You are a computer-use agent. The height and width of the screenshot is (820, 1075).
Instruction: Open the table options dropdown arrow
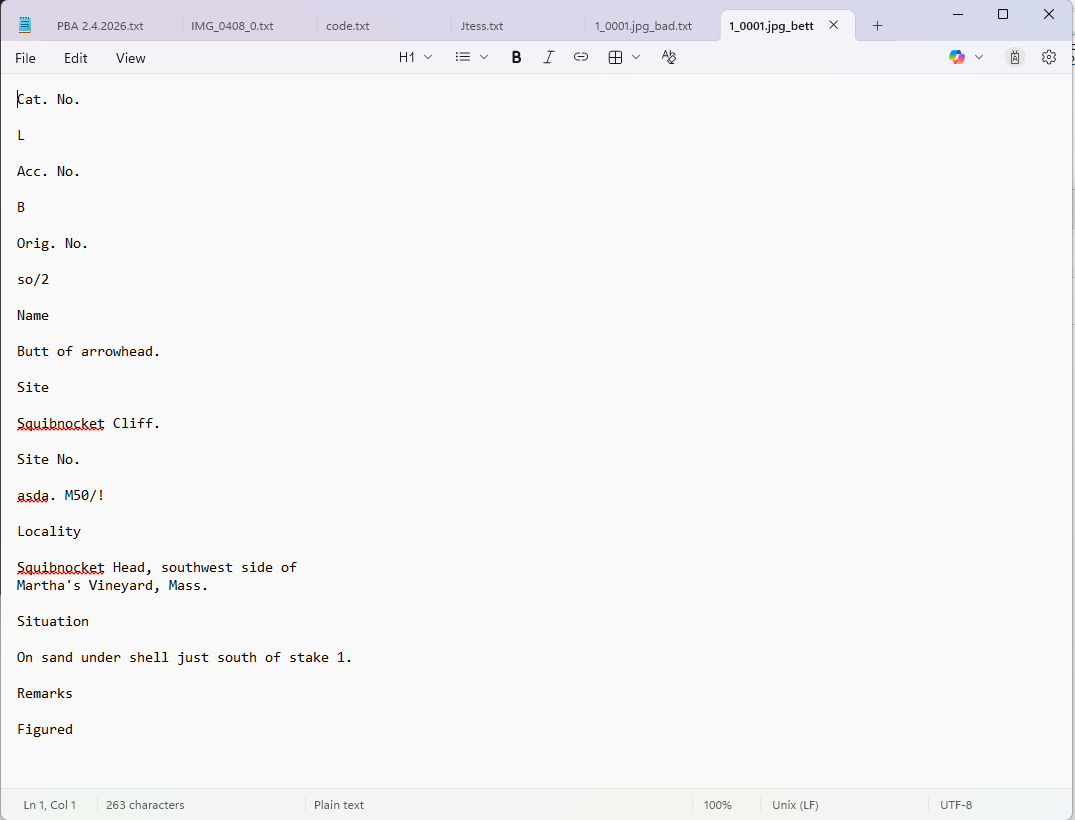(x=636, y=58)
